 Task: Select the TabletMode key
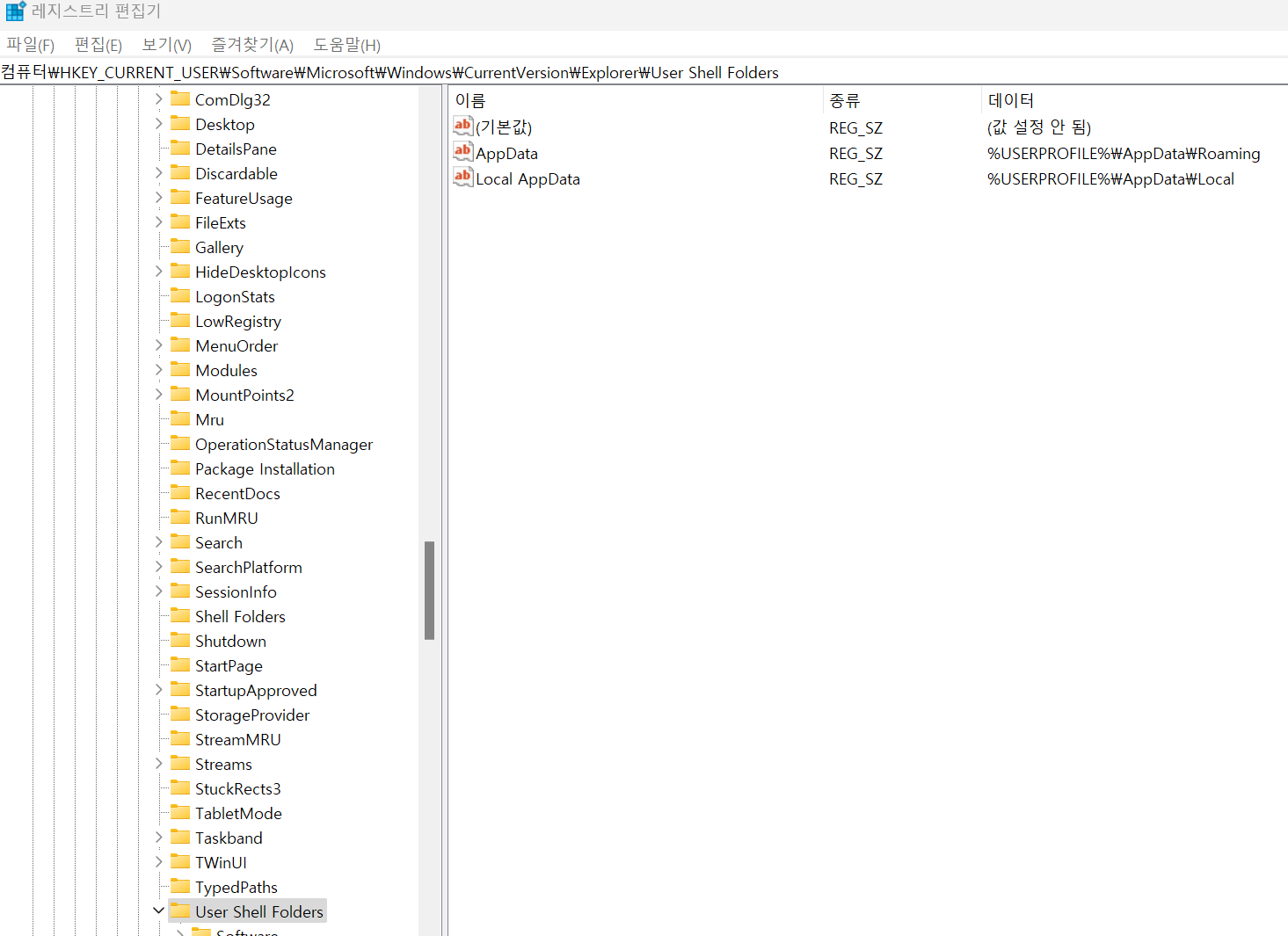coord(238,814)
